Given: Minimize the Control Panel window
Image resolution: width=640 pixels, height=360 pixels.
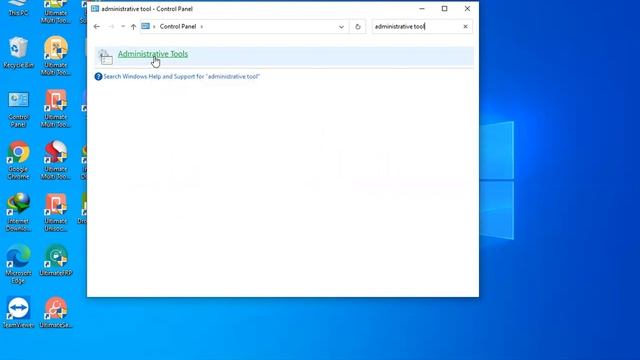Looking at the screenshot, I should (422, 9).
